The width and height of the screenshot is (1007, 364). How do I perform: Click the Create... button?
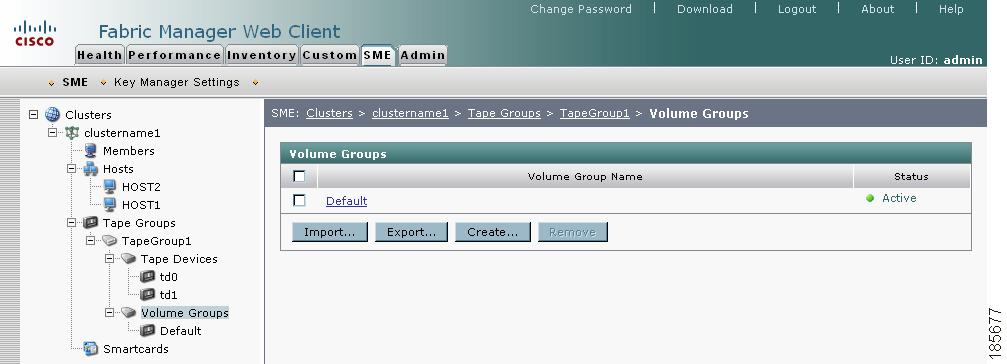point(493,232)
